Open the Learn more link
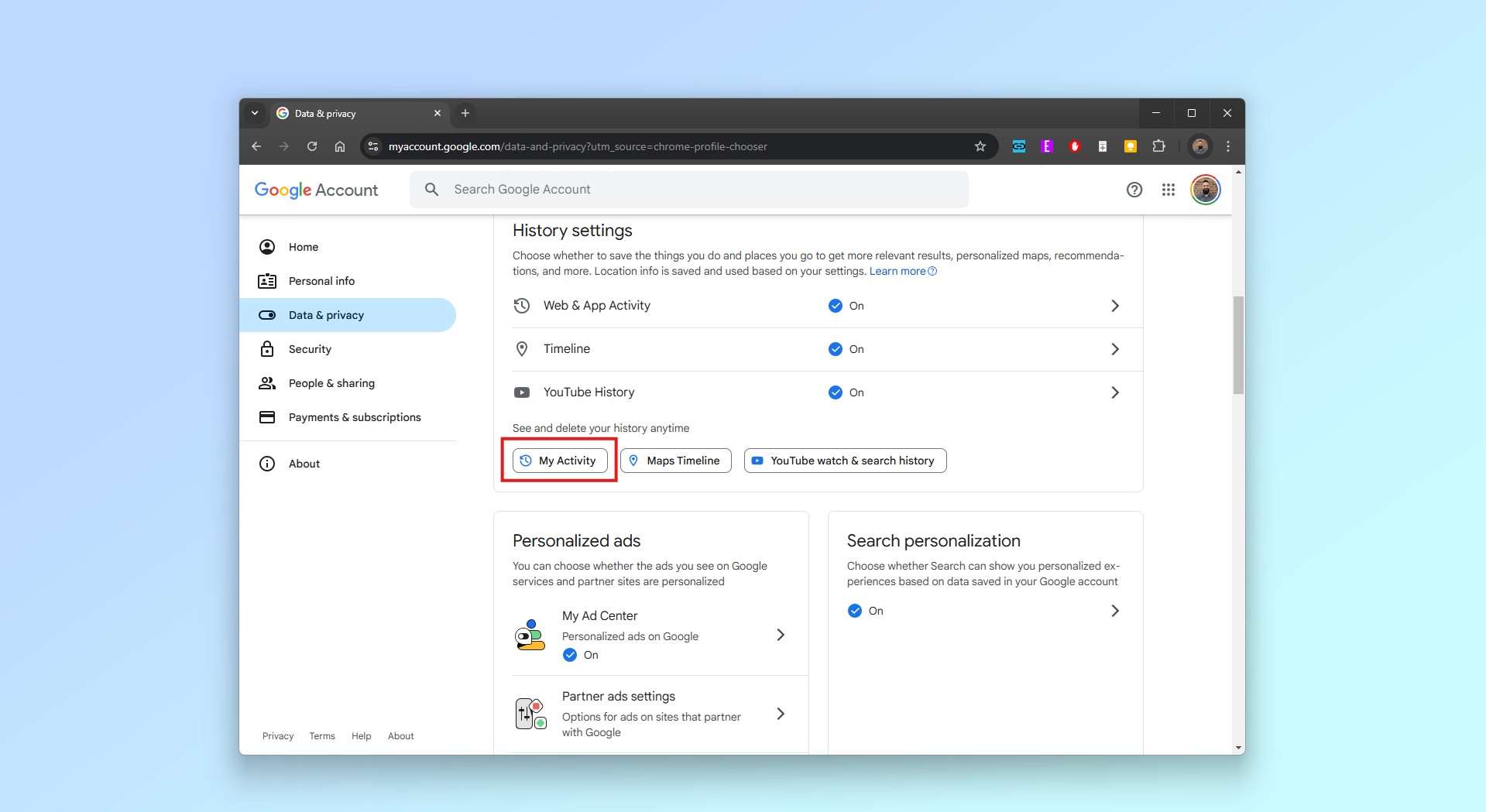The width and height of the screenshot is (1486, 812). [x=897, y=271]
